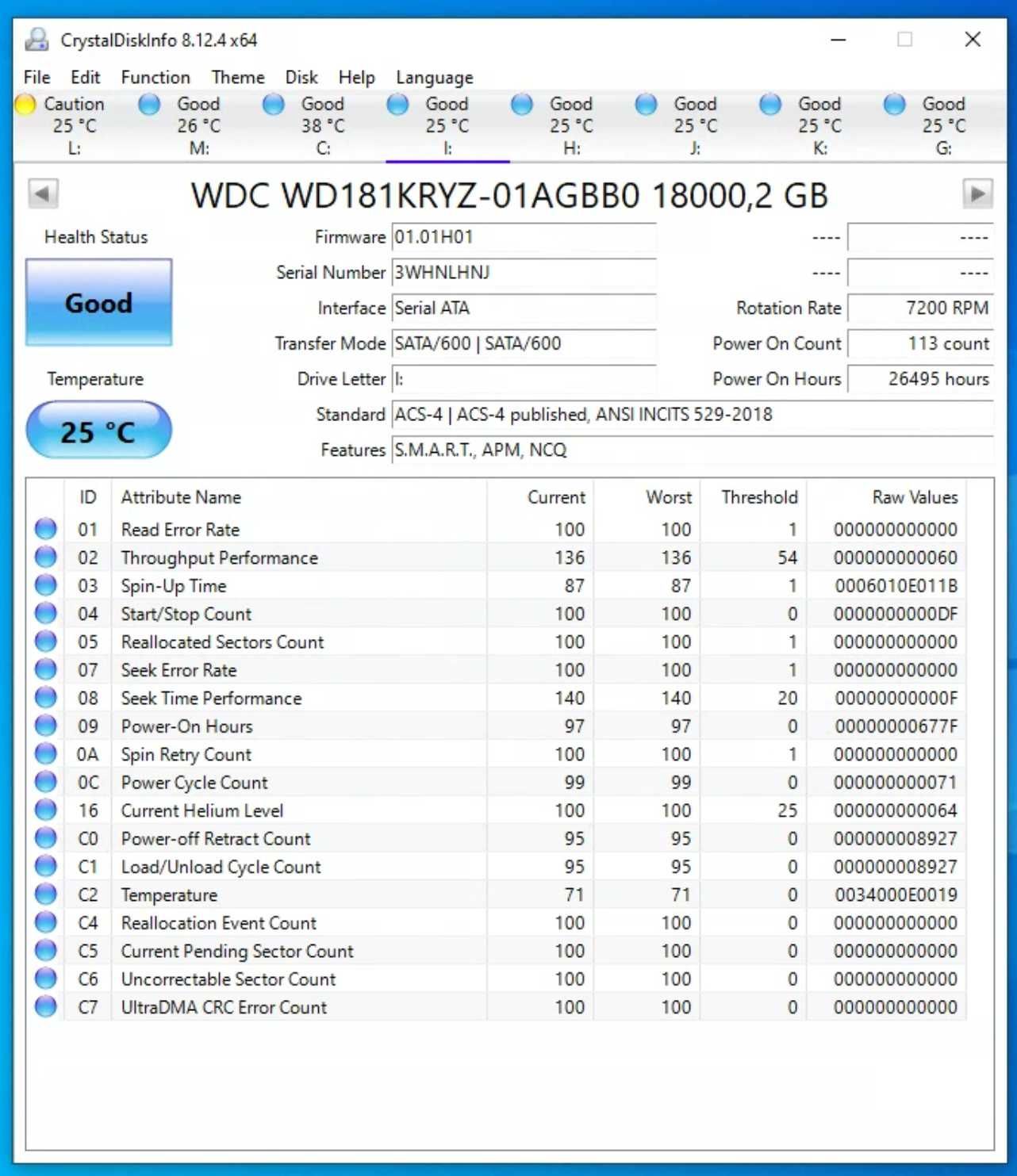Go to previous disk with left arrow
1017x1176 pixels.
click(x=43, y=193)
